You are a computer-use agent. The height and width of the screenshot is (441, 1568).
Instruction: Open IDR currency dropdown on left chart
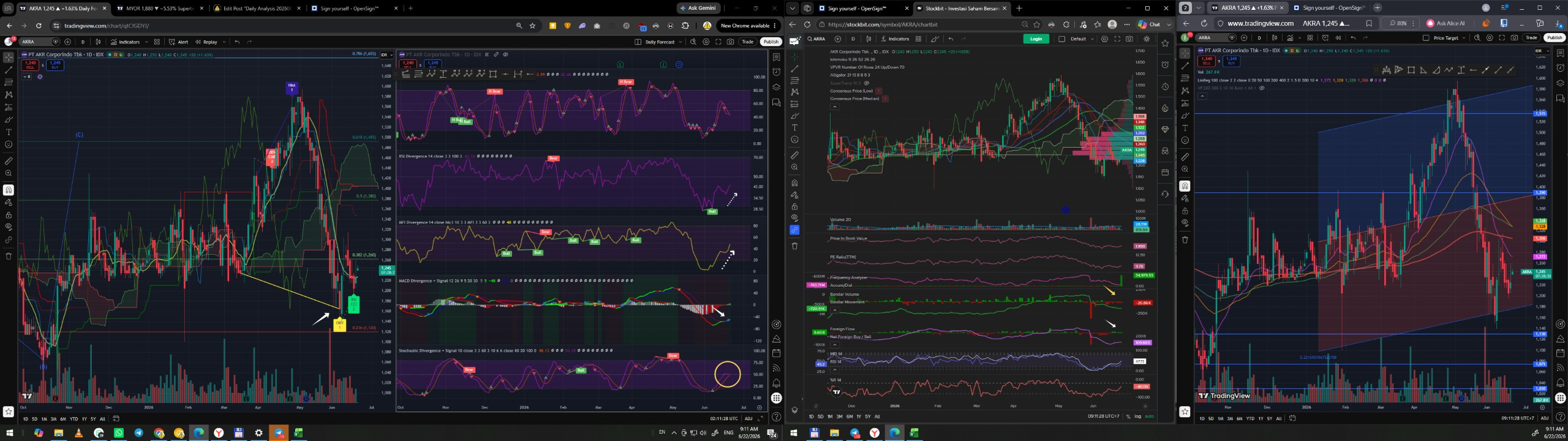coord(386,55)
